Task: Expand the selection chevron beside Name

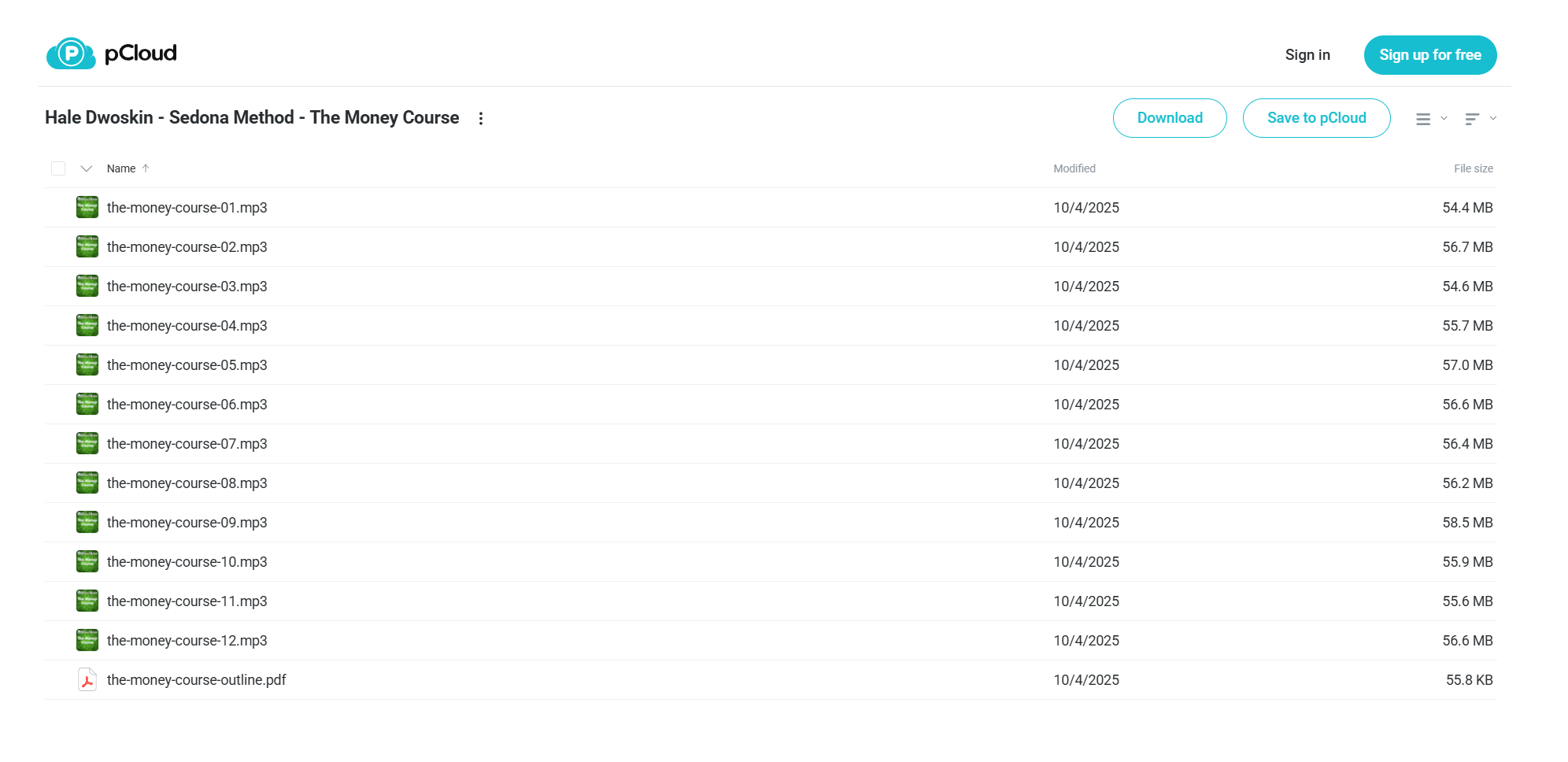Action: point(87,168)
